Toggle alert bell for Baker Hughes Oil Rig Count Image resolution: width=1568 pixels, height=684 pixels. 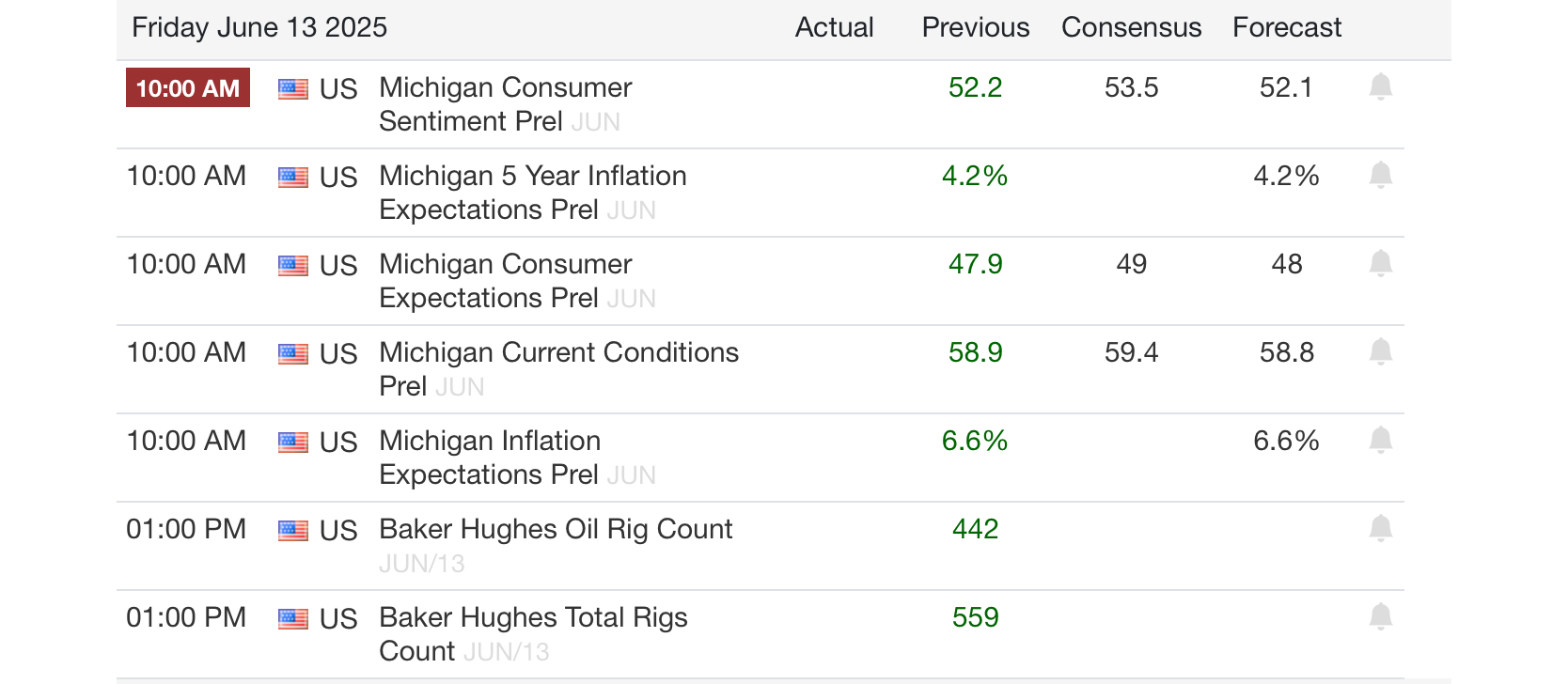coord(1380,529)
